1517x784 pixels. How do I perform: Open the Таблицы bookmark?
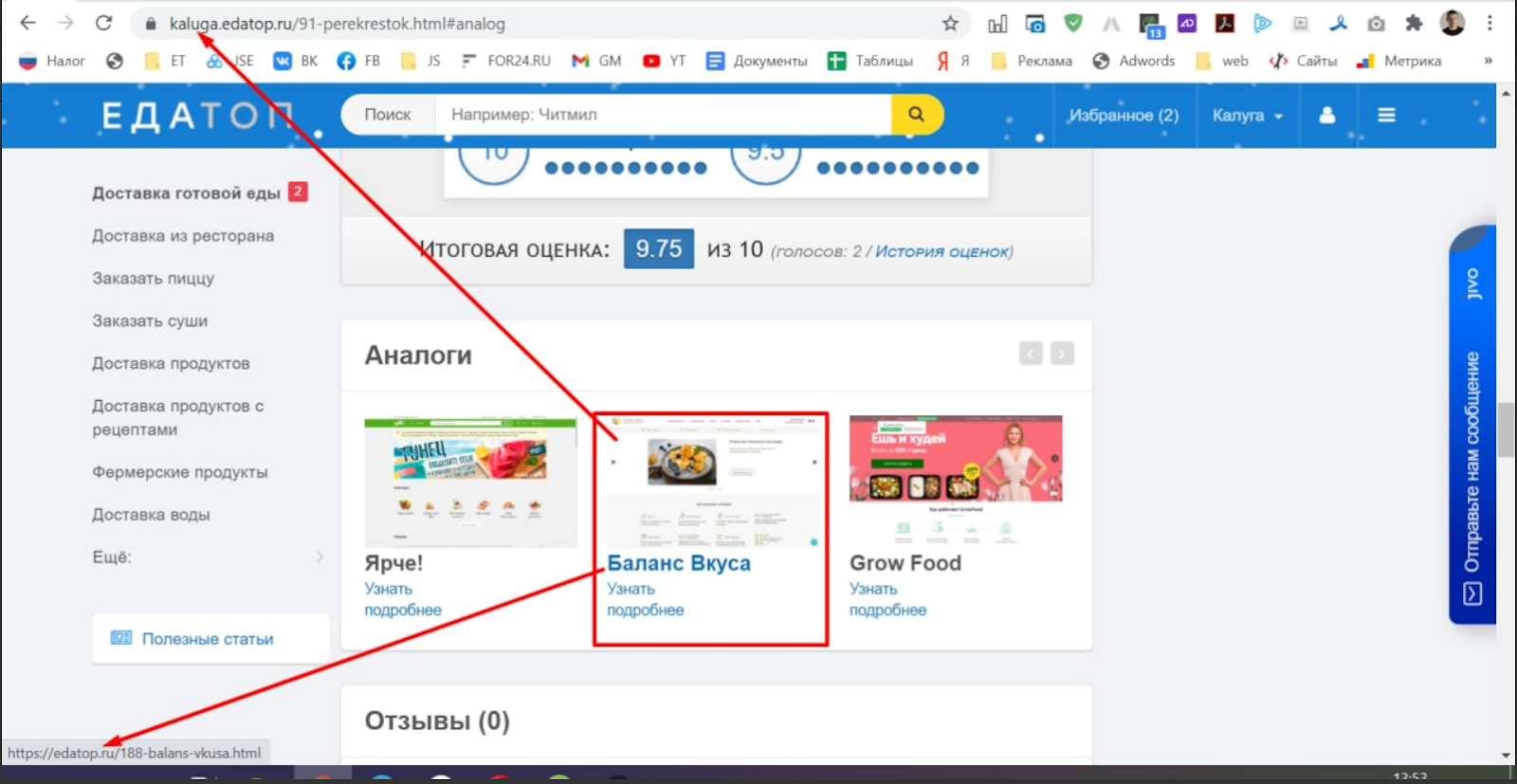pos(870,61)
